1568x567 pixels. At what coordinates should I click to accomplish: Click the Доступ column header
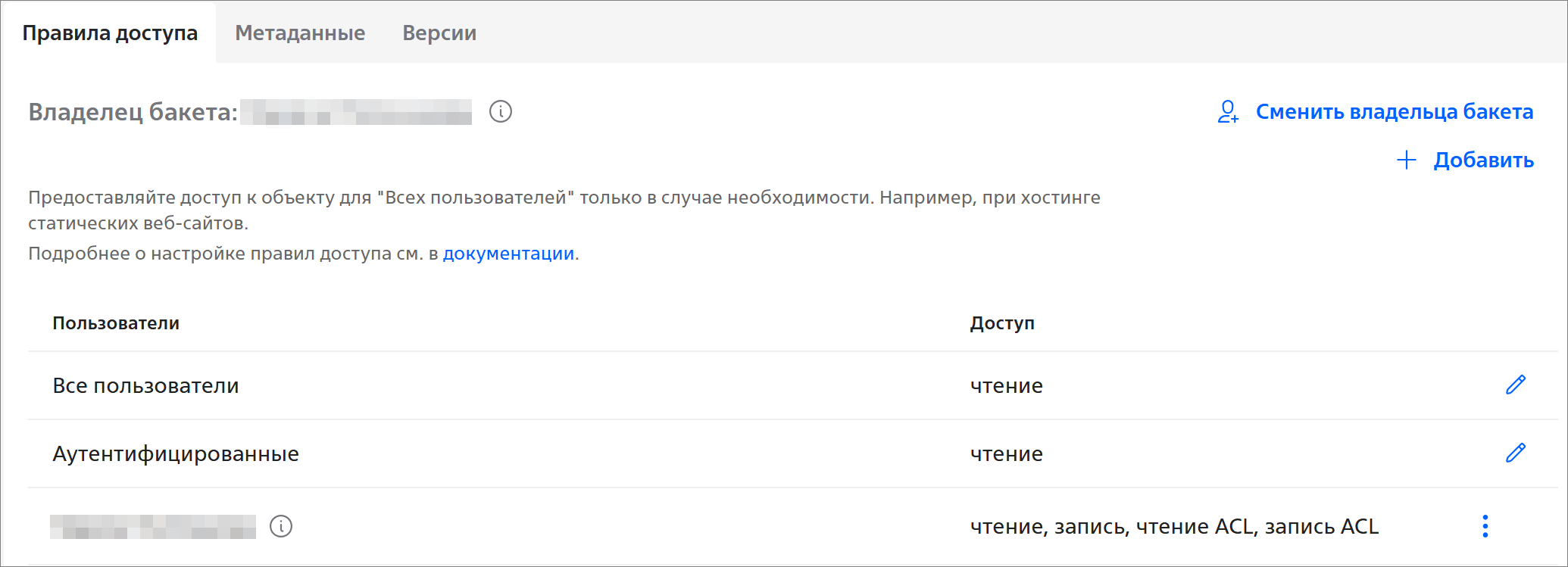pos(1001,323)
